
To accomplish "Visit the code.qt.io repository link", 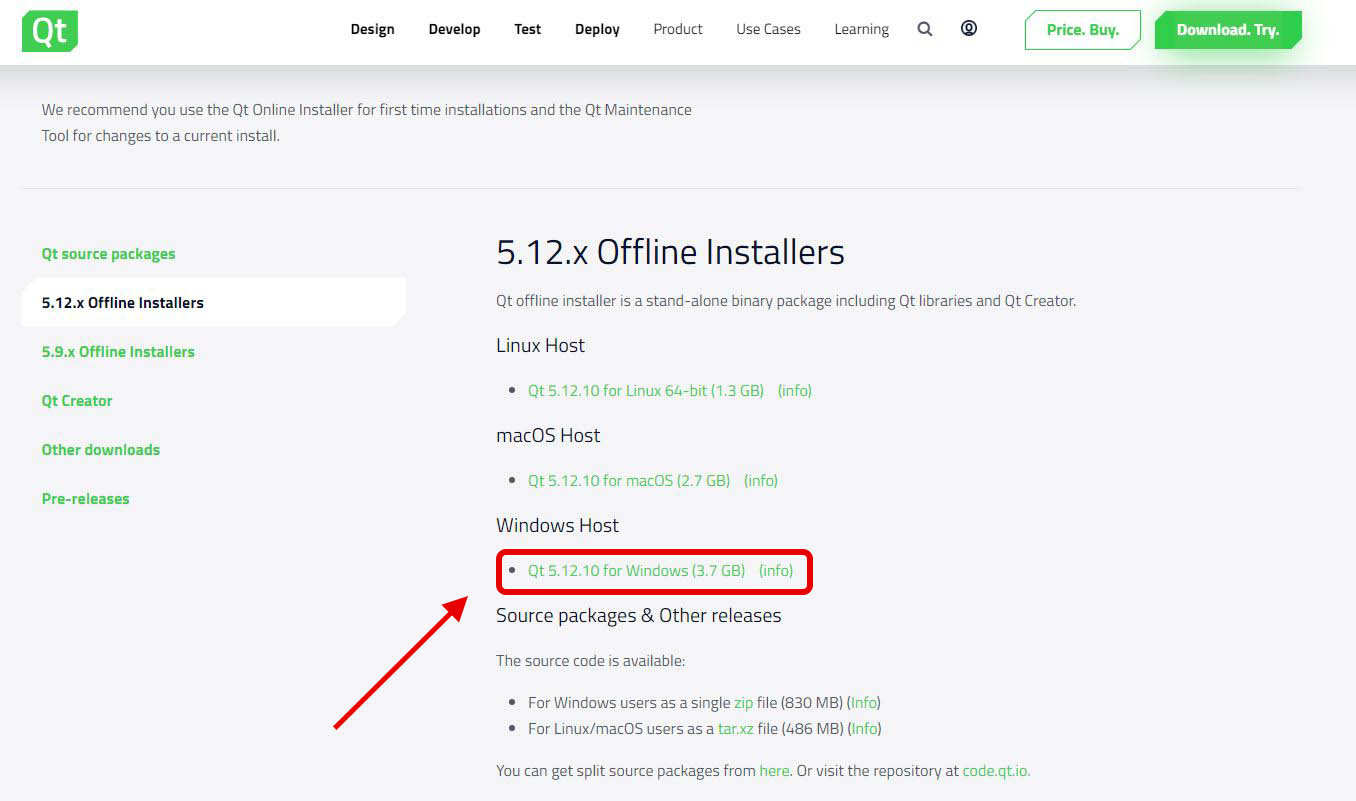I will point(996,771).
